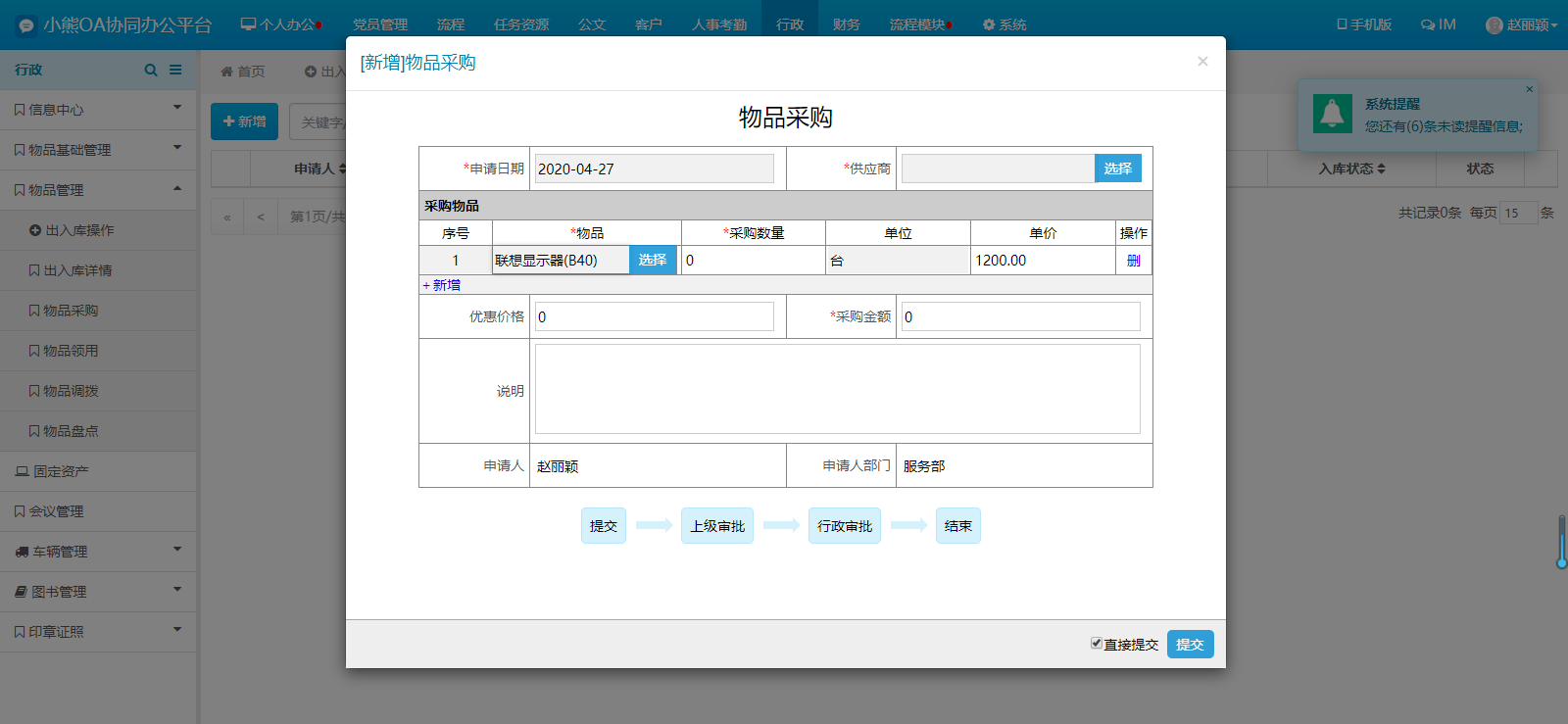Tick the 直接提交 checkbox
The width and height of the screenshot is (1568, 724).
click(x=1097, y=644)
